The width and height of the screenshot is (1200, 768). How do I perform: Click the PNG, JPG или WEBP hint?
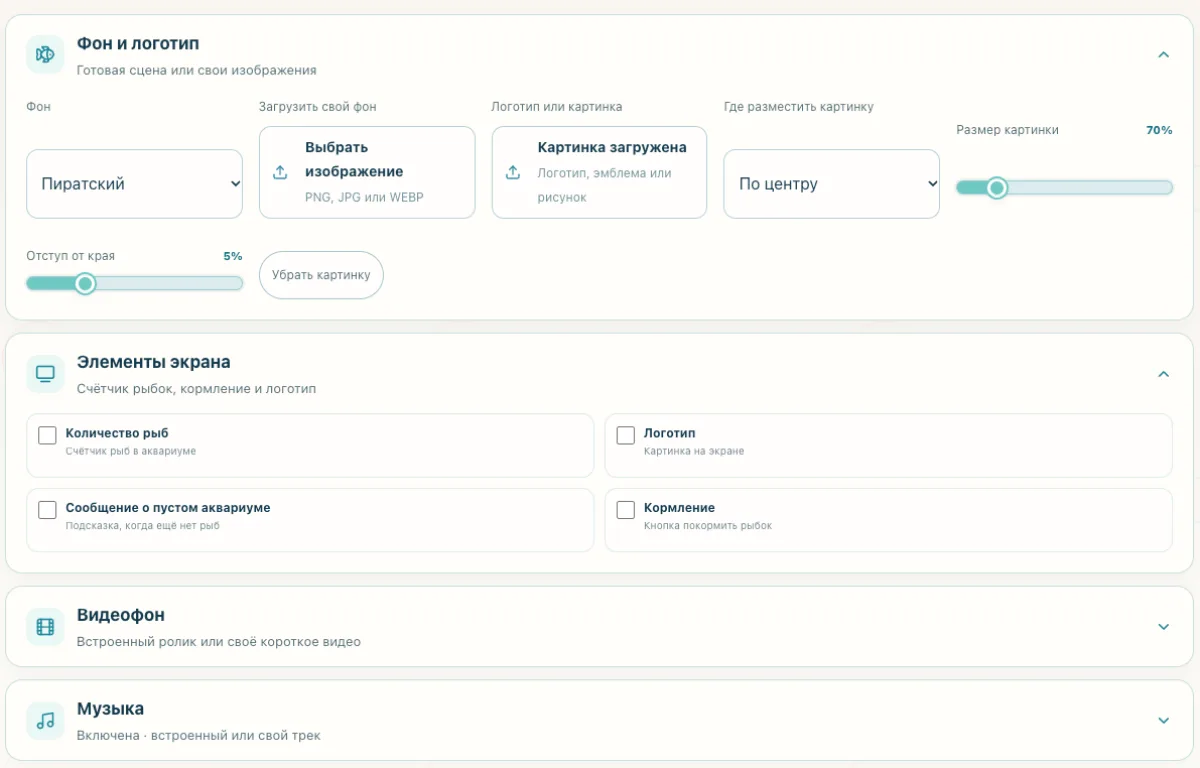pyautogui.click(x=364, y=197)
